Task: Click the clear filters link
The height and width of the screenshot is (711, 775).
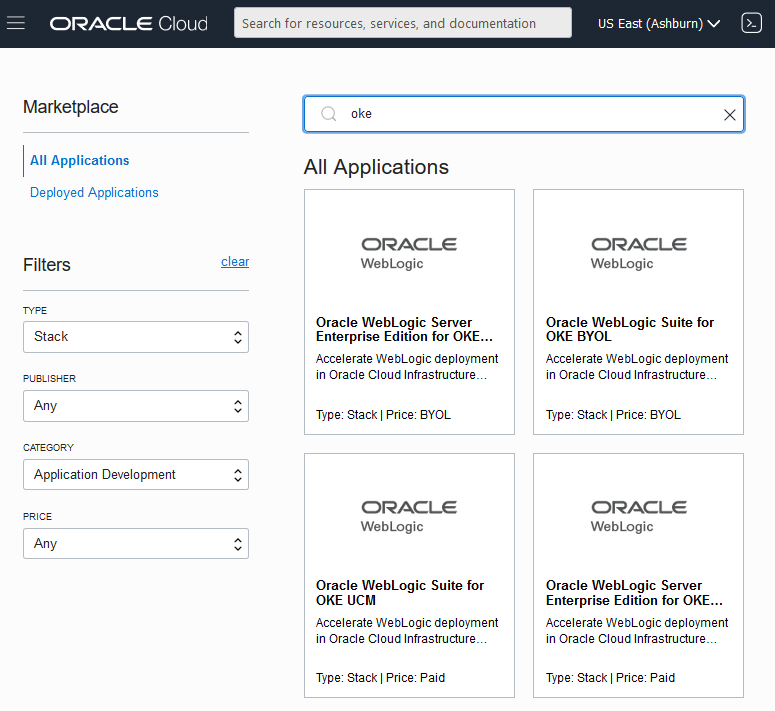Action: tap(235, 262)
